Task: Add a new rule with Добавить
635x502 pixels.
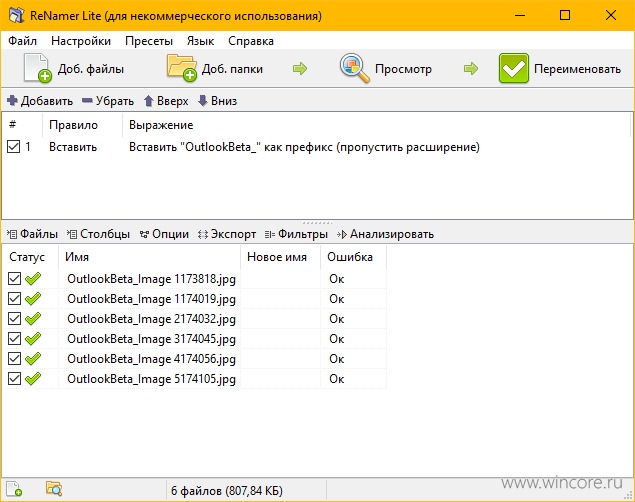Action: tap(40, 101)
